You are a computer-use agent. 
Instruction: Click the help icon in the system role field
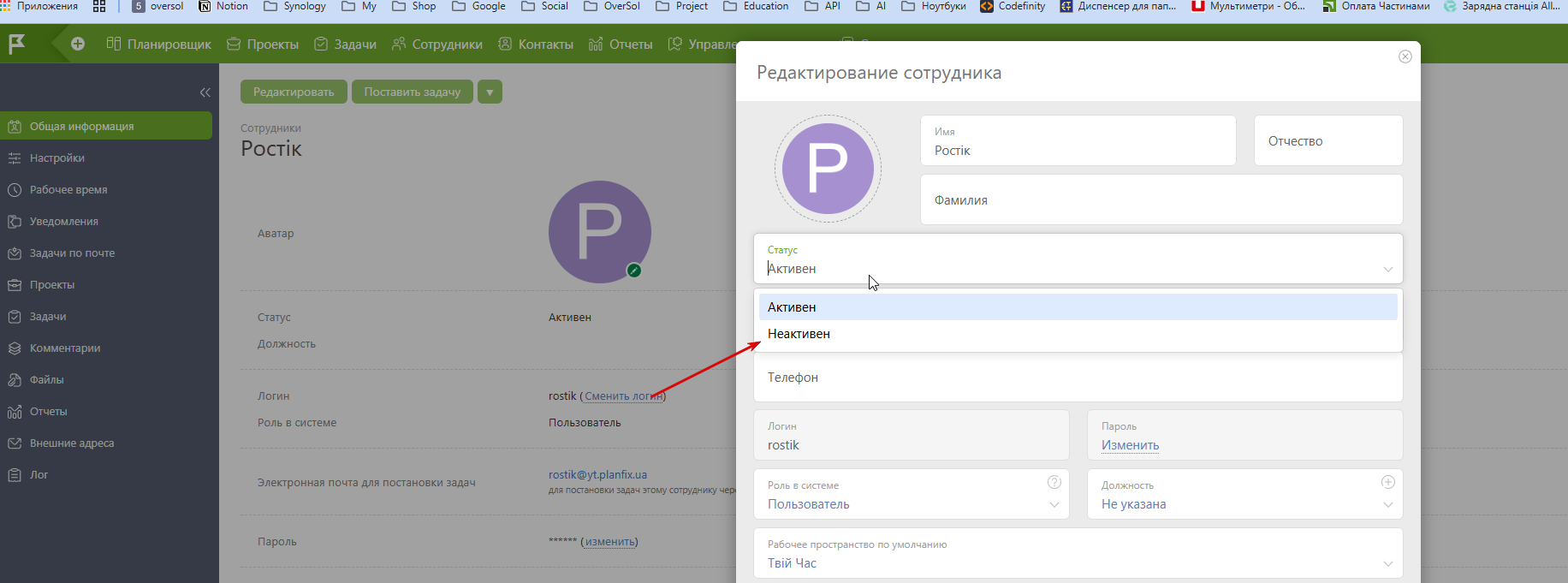tap(1054, 482)
